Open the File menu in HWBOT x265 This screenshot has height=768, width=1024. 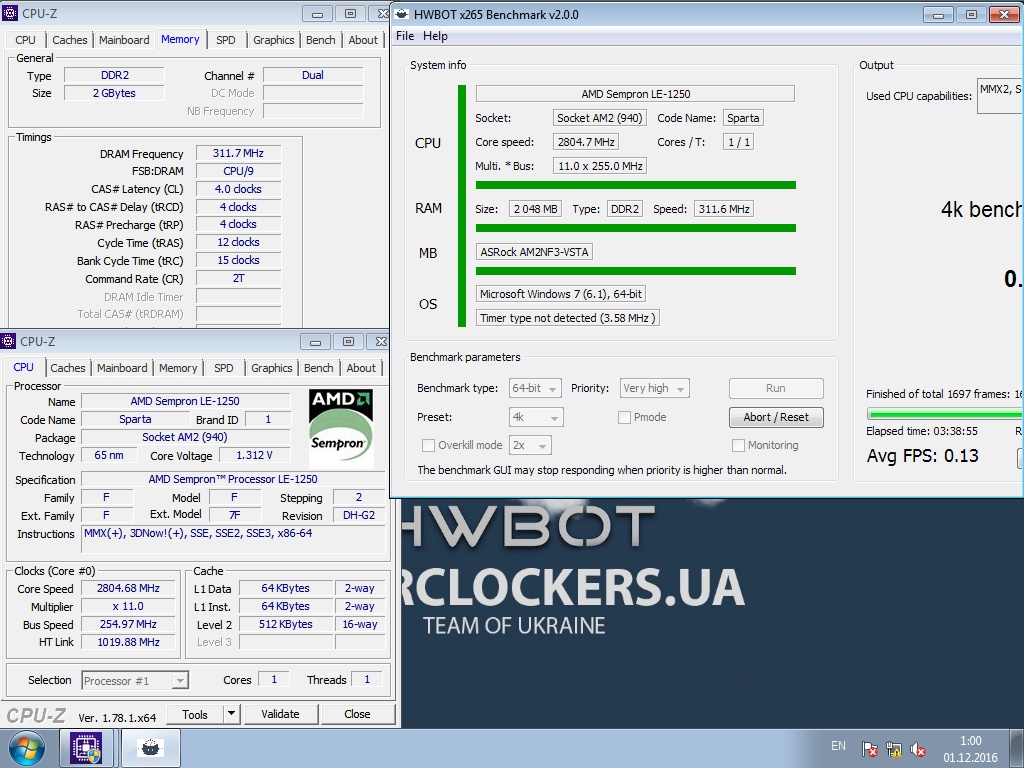tap(405, 36)
